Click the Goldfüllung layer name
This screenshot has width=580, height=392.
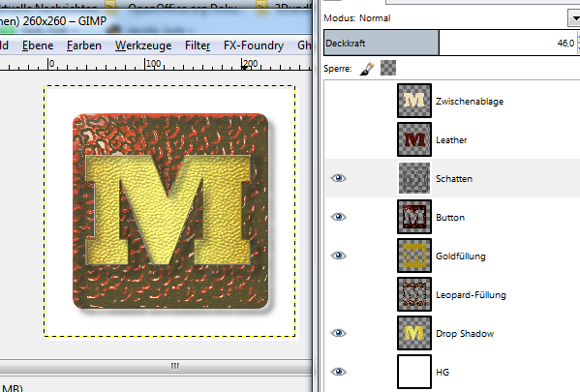pos(461,256)
